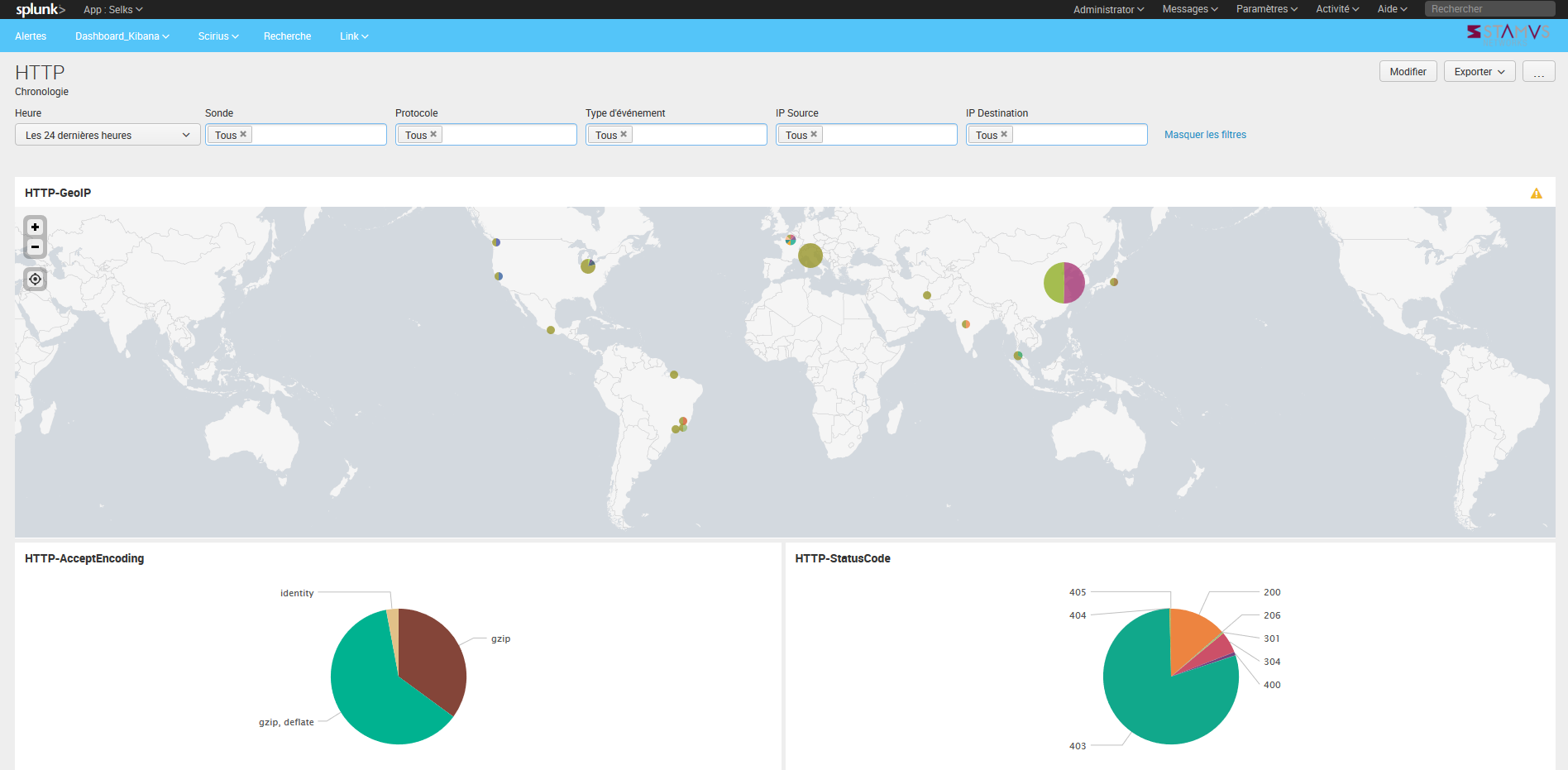The width and height of the screenshot is (1568, 770).
Task: Remove the Tous tag in Sonde filter
Action: click(243, 134)
